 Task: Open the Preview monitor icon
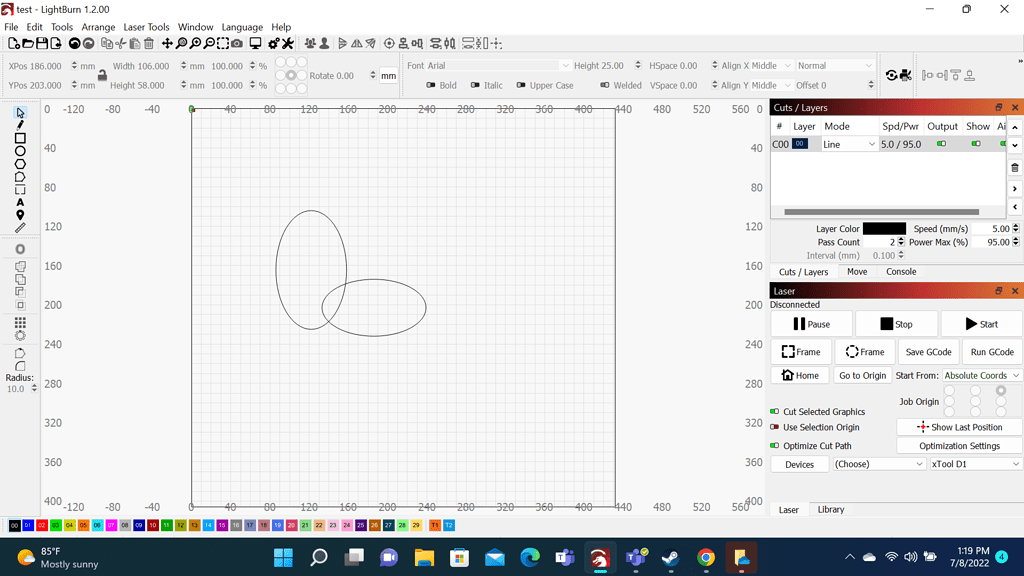[x=256, y=44]
